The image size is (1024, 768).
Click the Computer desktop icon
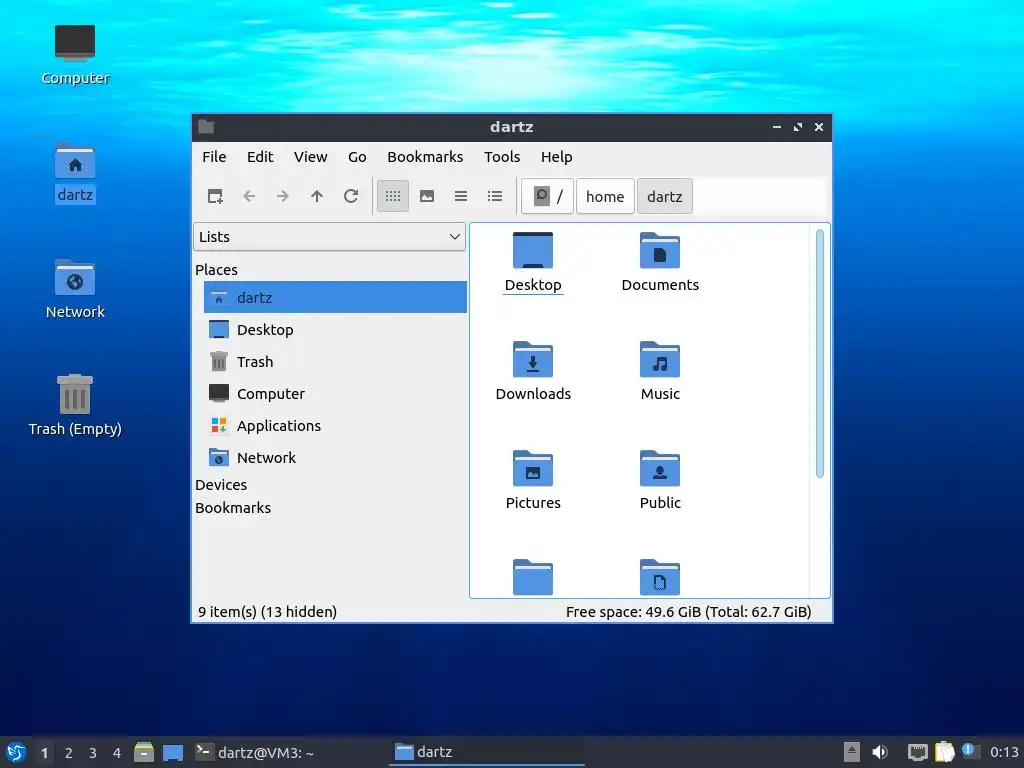click(x=75, y=55)
